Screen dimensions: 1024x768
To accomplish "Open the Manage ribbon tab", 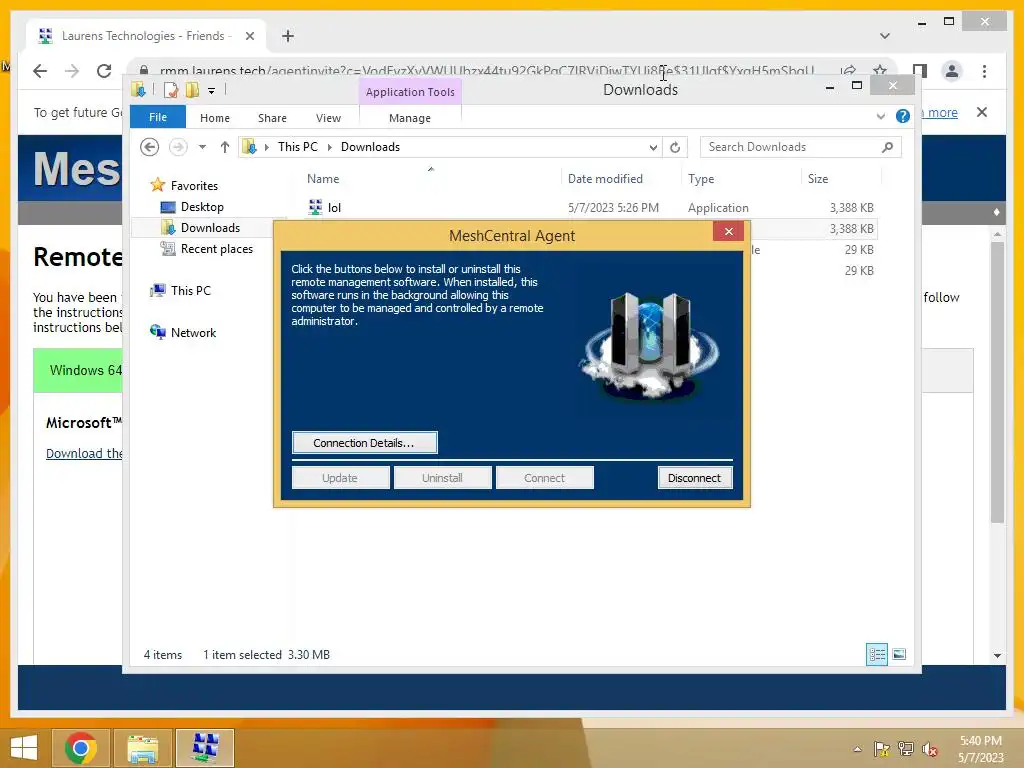I will (x=410, y=118).
